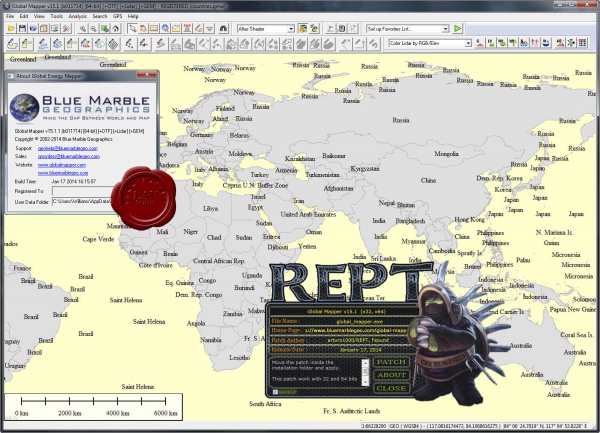
Task: Open the www.bluemarblegeo.com website link
Action: point(63,173)
